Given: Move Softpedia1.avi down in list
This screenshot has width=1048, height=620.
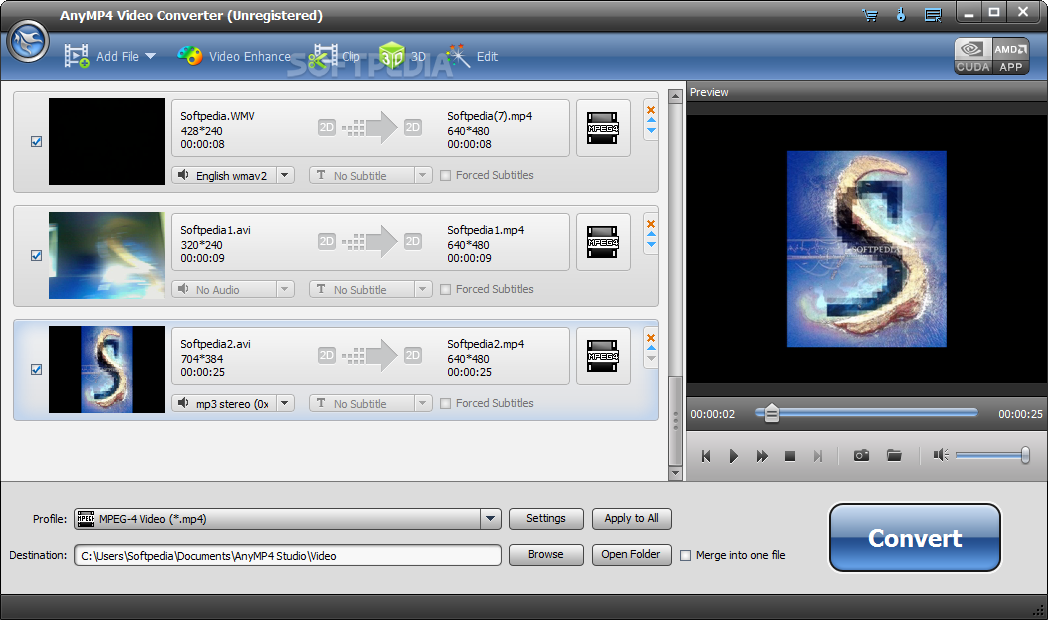Looking at the screenshot, I should point(651,245).
